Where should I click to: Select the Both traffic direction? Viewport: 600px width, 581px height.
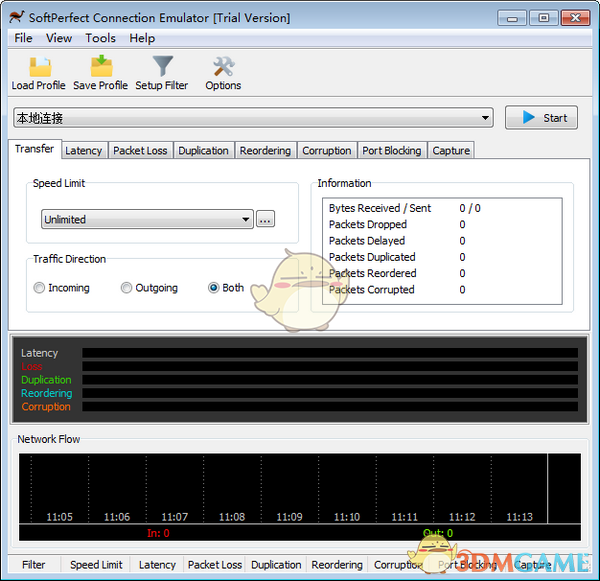[x=226, y=288]
